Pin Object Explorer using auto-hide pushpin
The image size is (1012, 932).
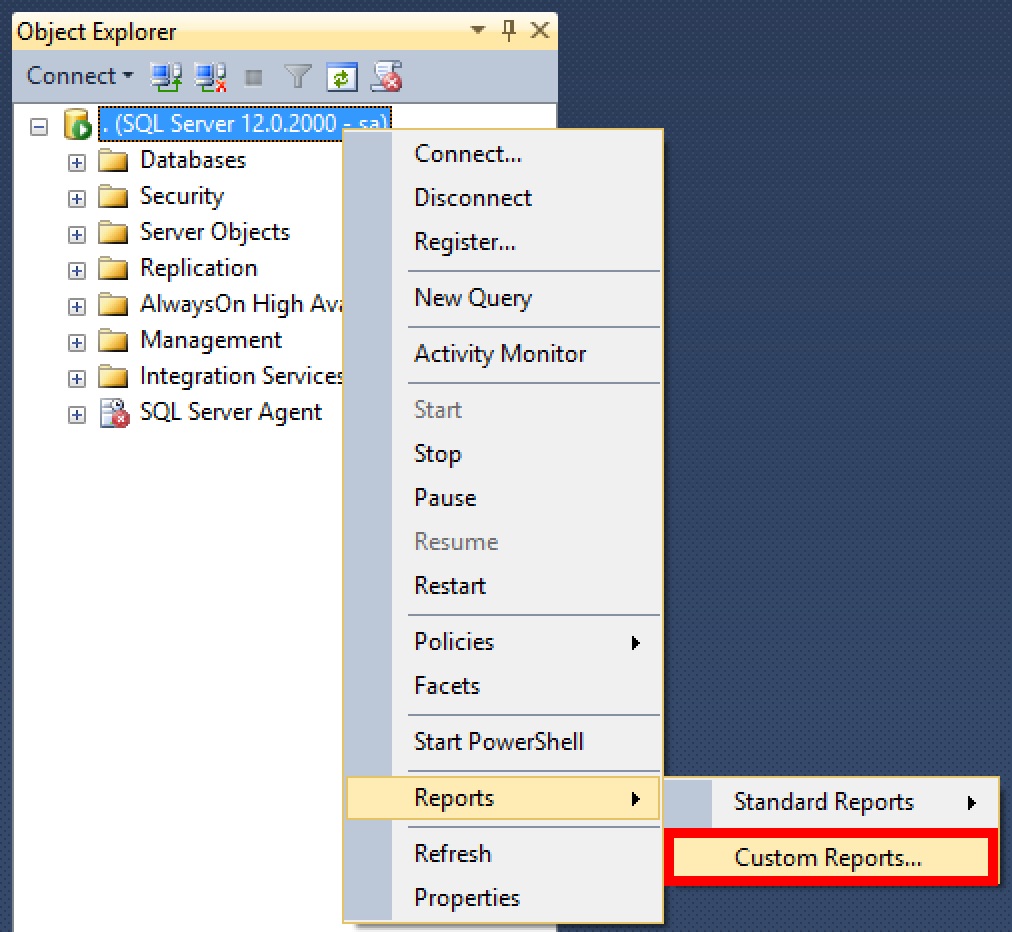coord(509,30)
